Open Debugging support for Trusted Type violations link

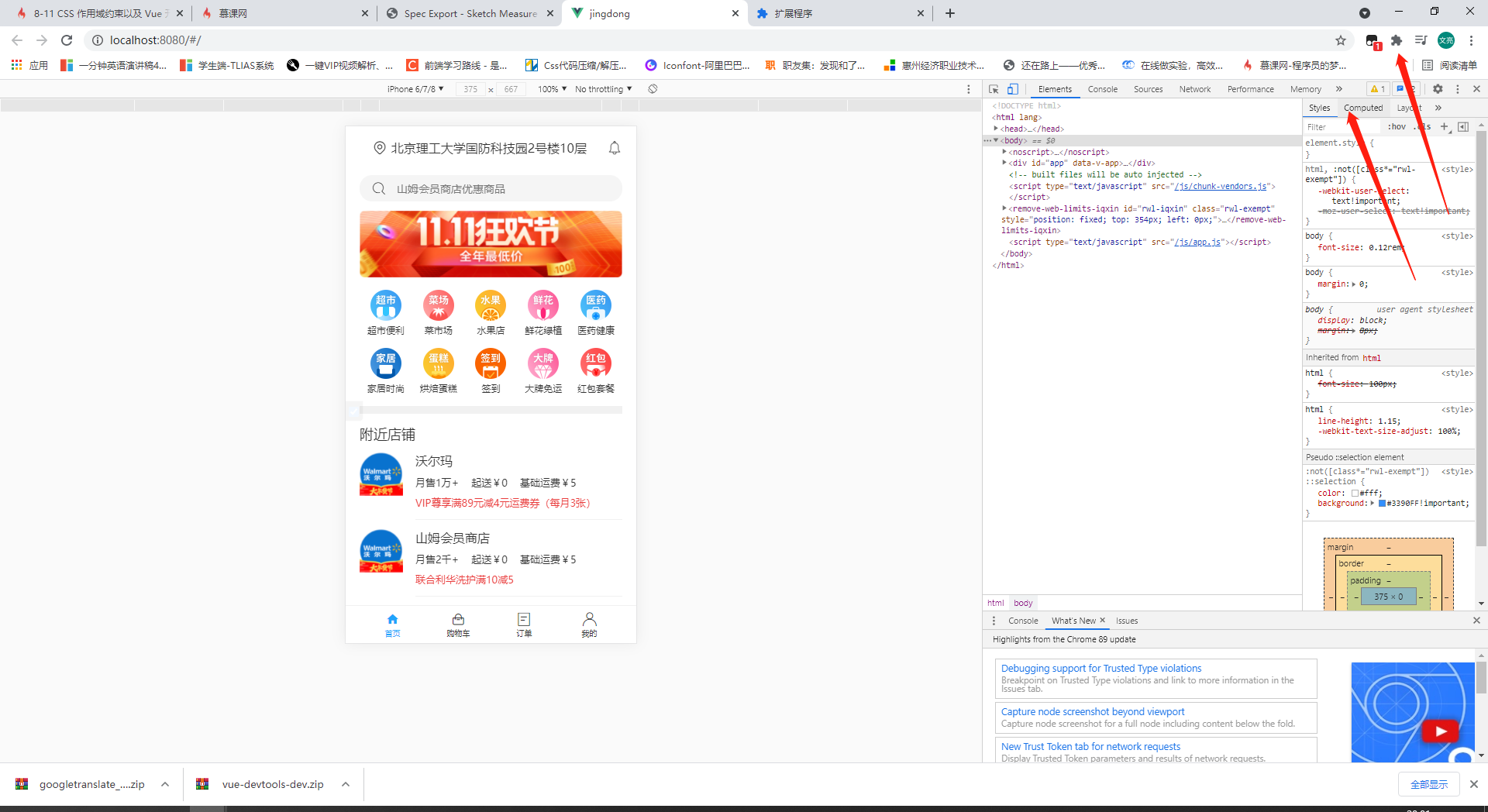pyautogui.click(x=1100, y=668)
